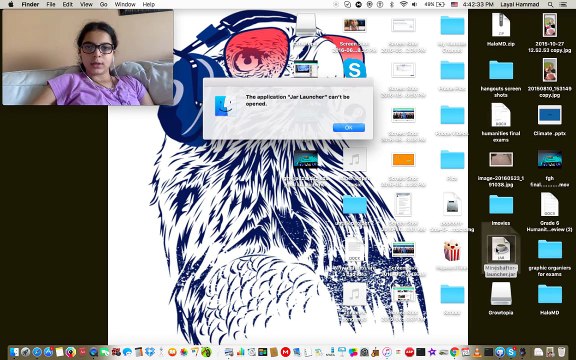
Task: Select the Climate .pptx file
Action: pyautogui.click(x=550, y=120)
